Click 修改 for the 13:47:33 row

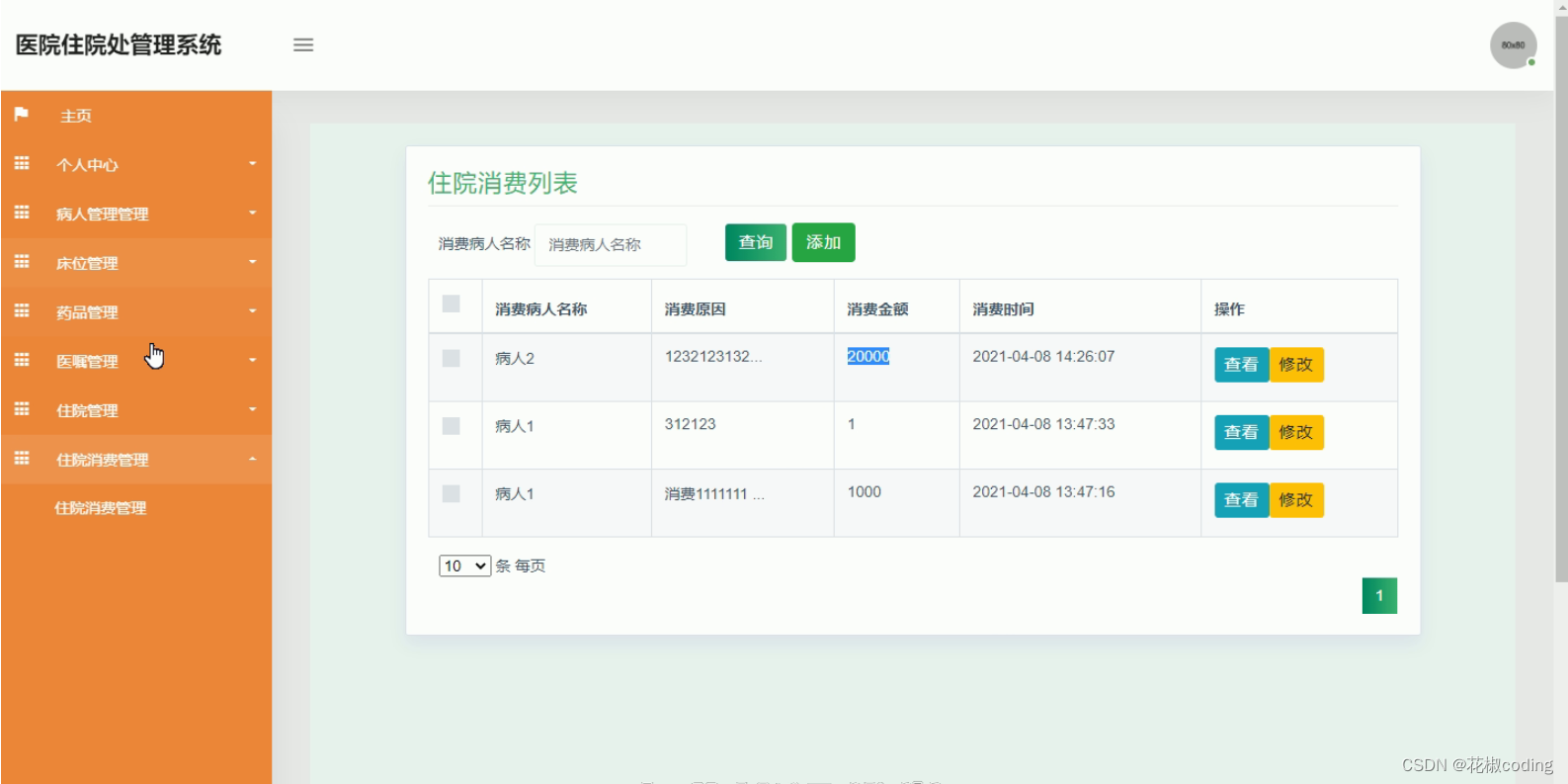[1296, 432]
